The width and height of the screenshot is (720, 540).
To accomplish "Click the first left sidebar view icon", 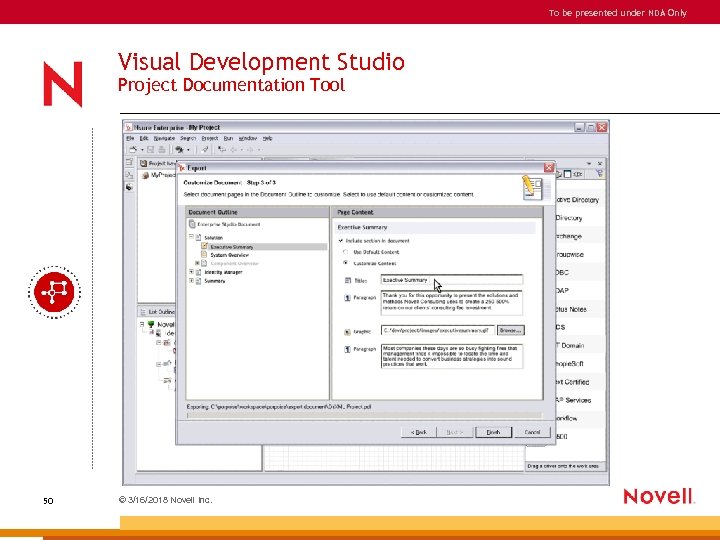I will pos(129,162).
